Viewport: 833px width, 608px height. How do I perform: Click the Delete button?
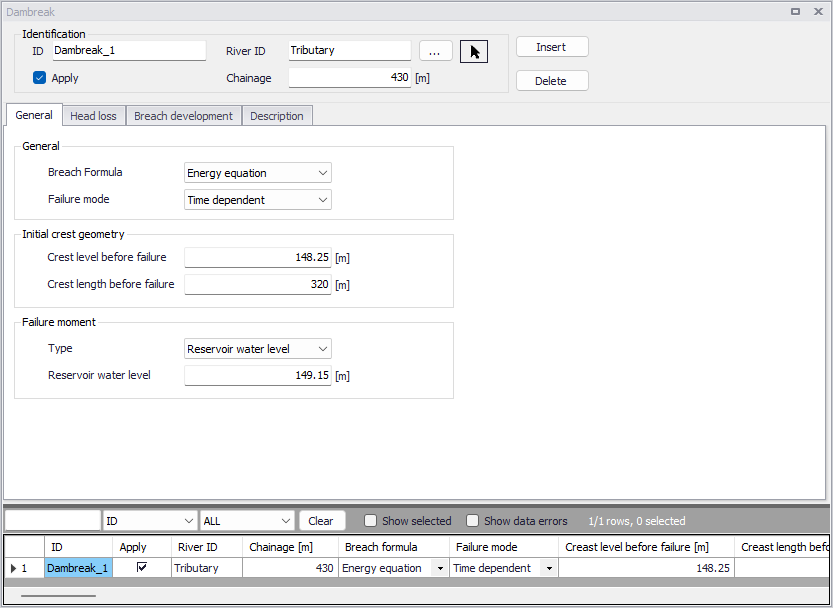[x=552, y=81]
